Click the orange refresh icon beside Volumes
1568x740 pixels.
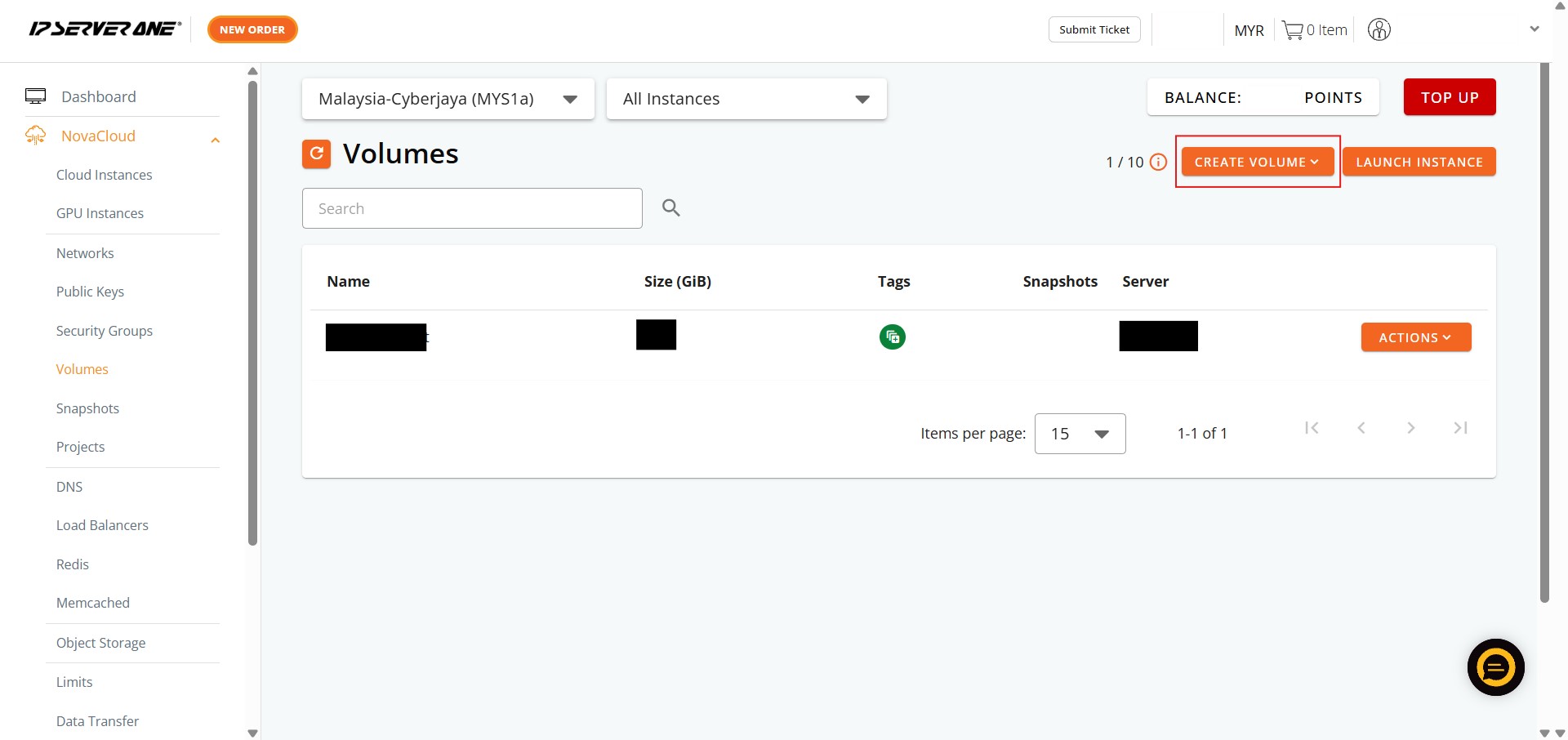pos(316,154)
